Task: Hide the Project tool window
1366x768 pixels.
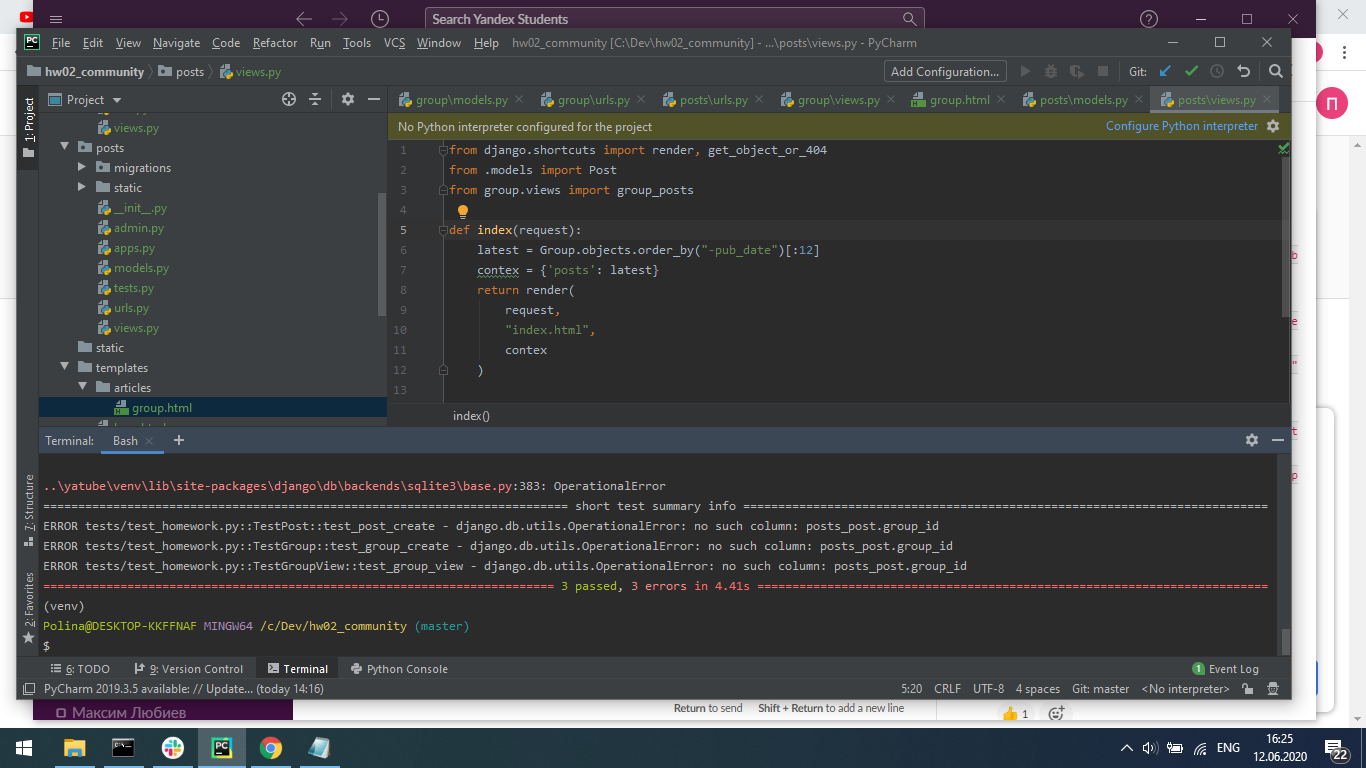Action: coord(374,99)
